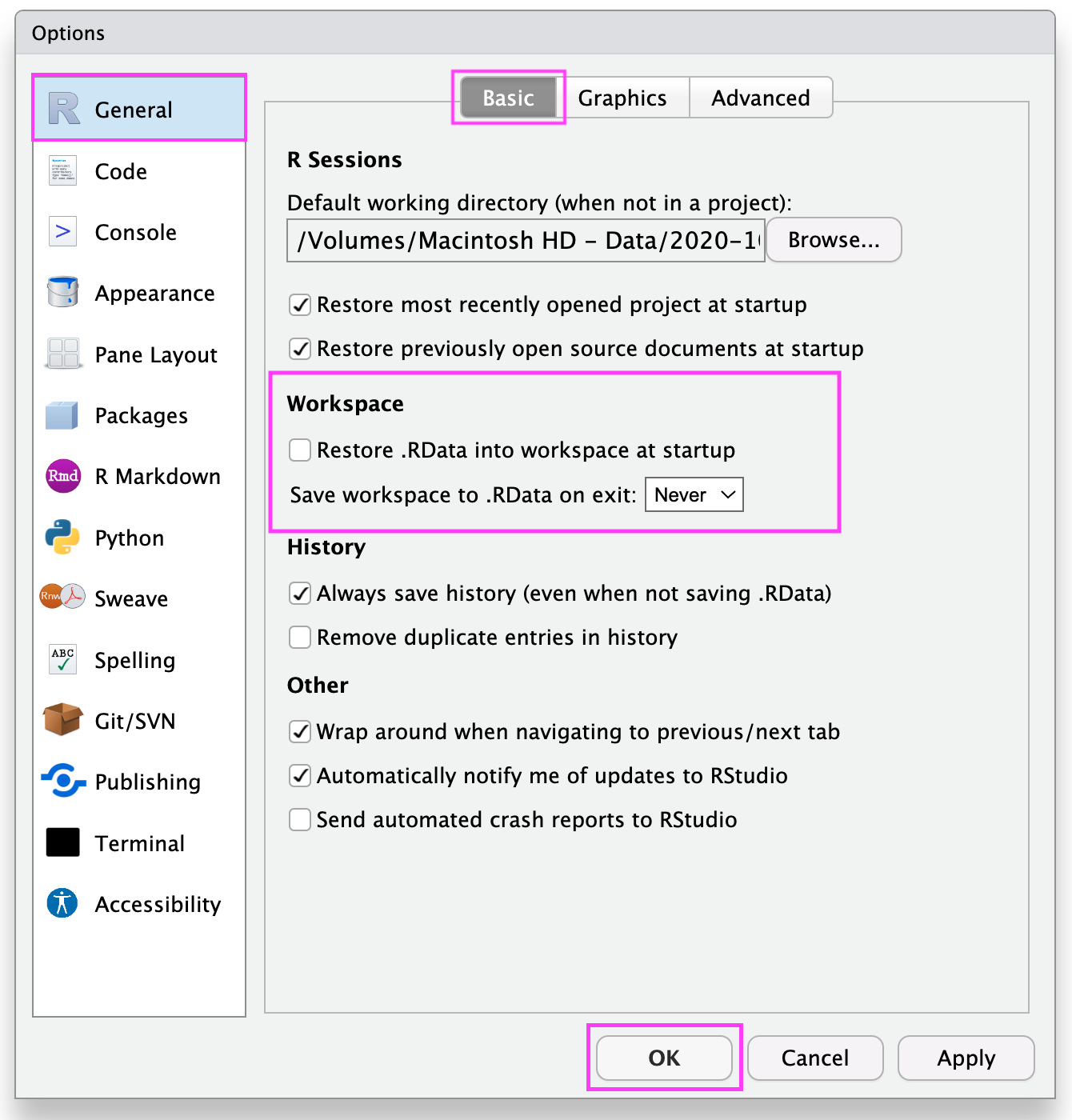Image resolution: width=1072 pixels, height=1120 pixels.
Task: Expand Save workspace on exit dropdown
Action: point(694,495)
